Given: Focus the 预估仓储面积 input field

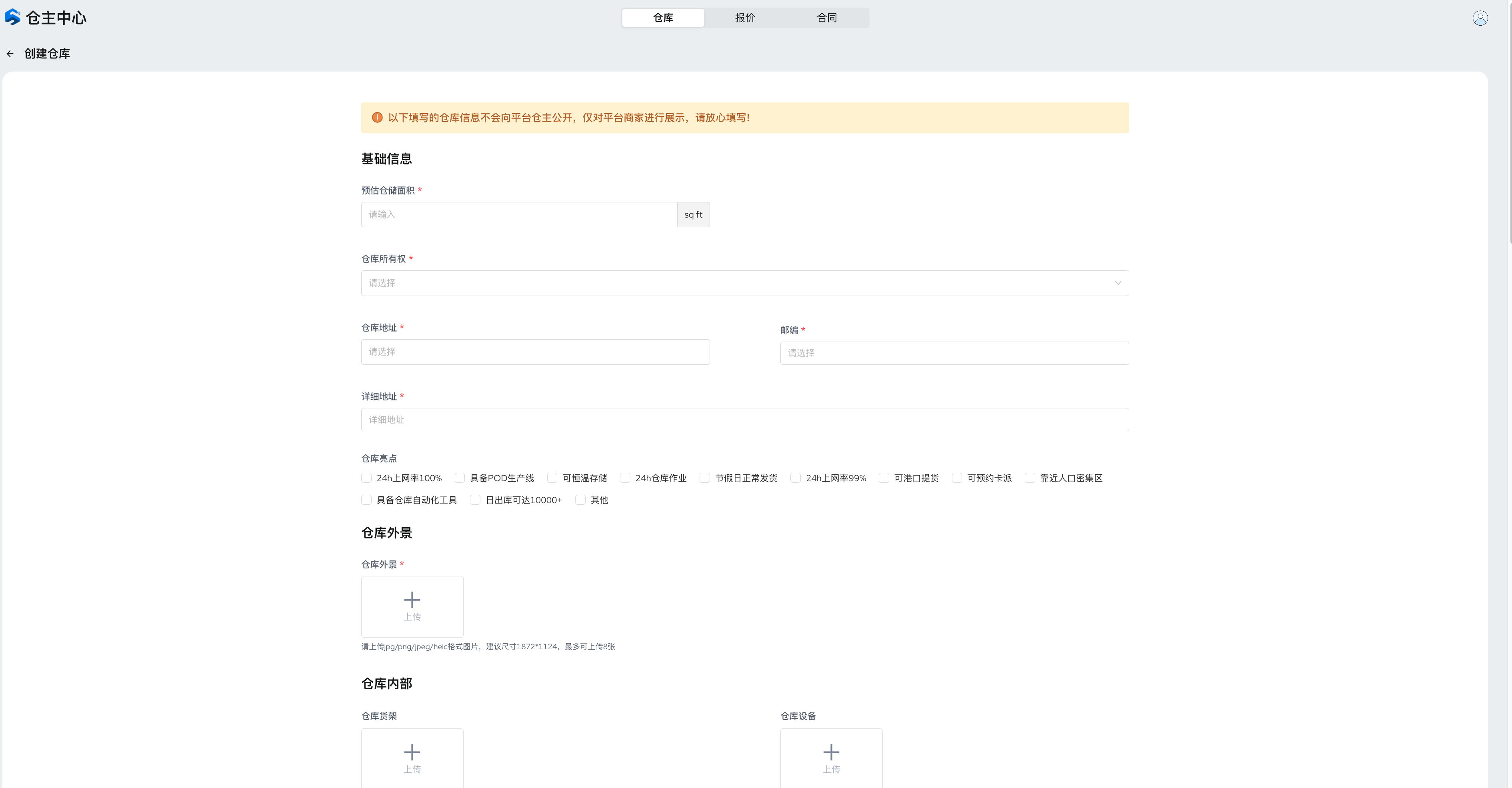Looking at the screenshot, I should pyautogui.click(x=519, y=215).
